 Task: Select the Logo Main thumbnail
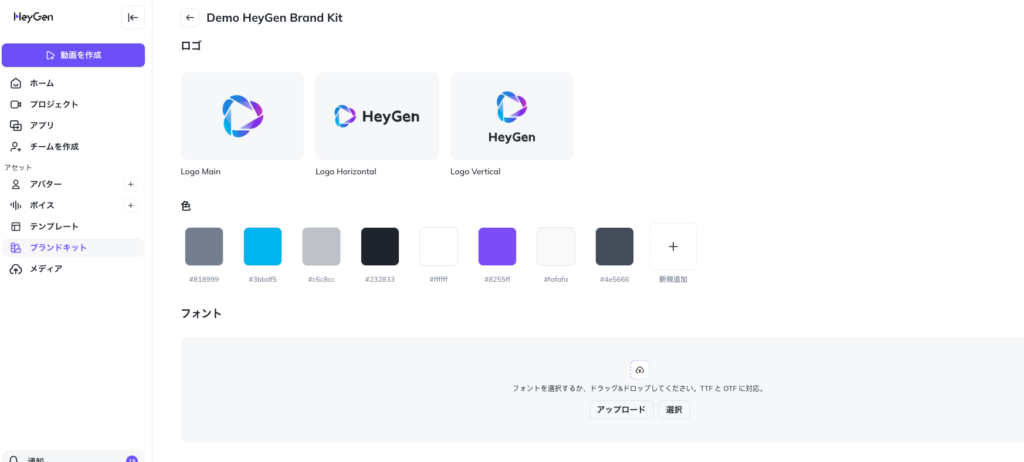242,116
